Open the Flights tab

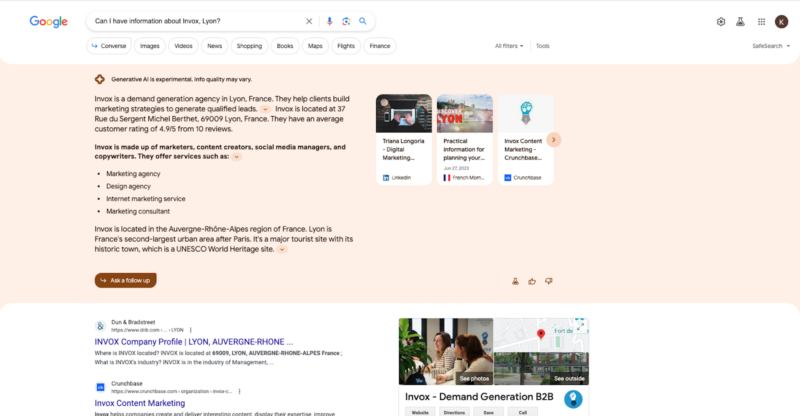(346, 46)
